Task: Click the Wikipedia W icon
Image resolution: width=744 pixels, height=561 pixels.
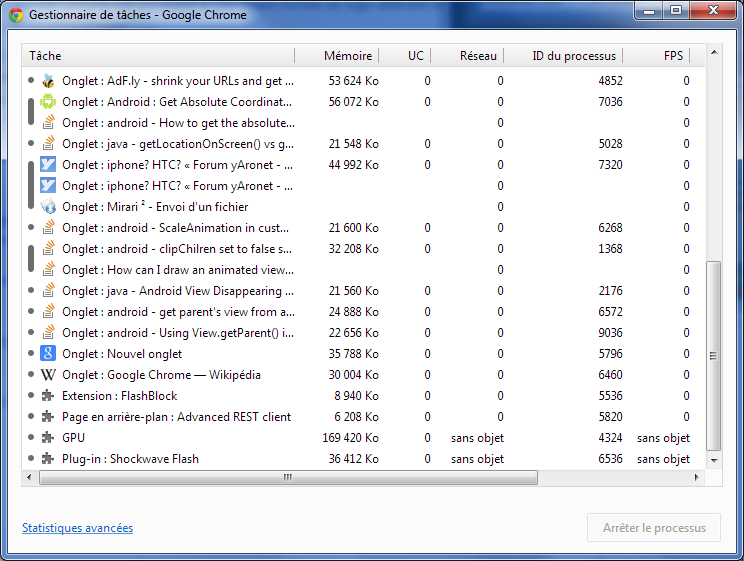Action: (47, 375)
